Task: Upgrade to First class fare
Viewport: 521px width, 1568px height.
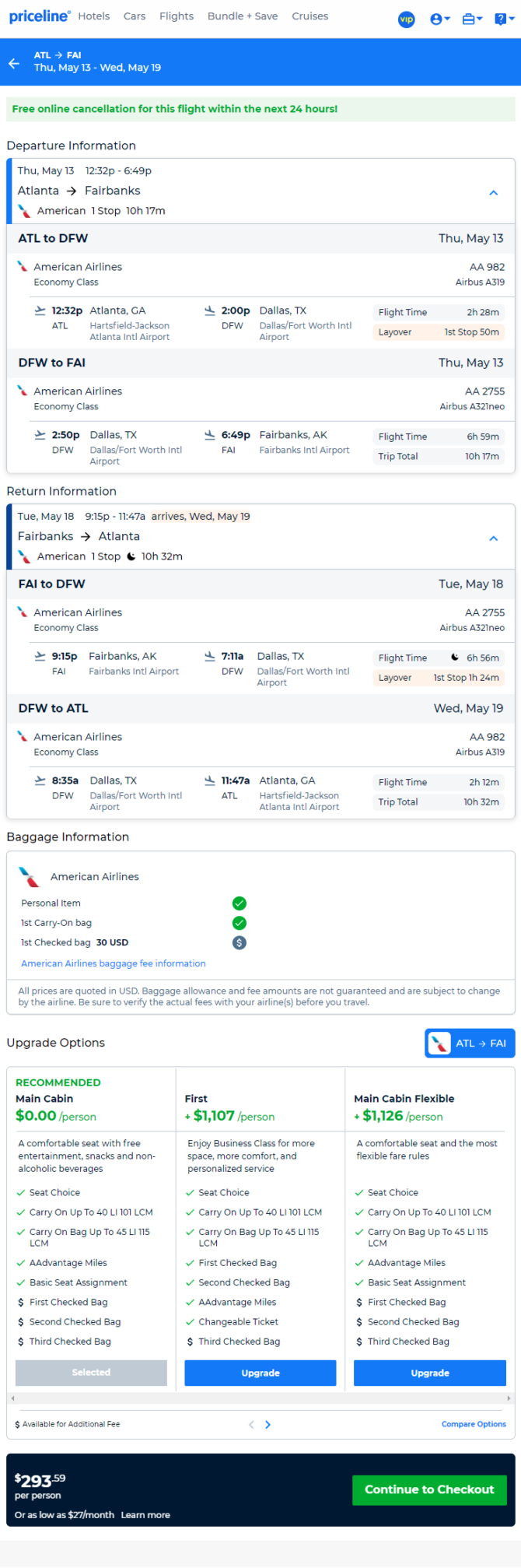Action: [260, 1373]
